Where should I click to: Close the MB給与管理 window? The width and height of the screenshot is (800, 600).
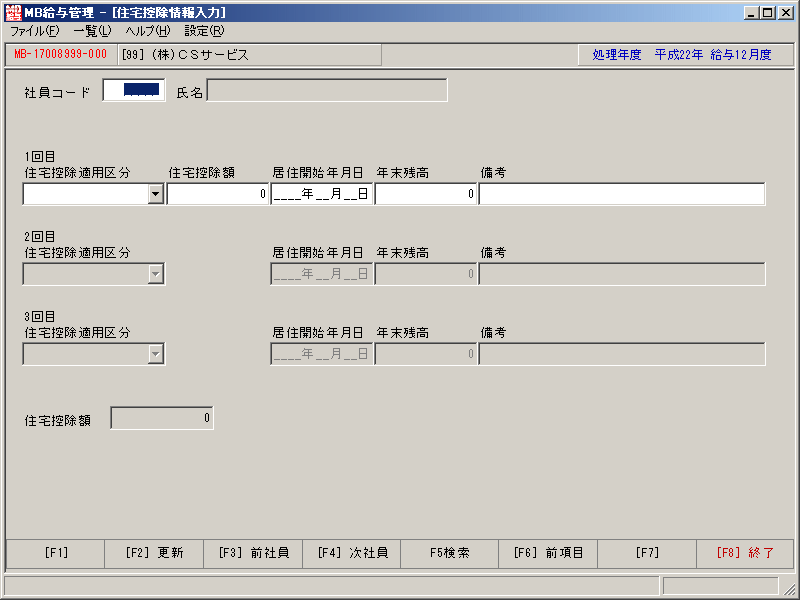786,13
